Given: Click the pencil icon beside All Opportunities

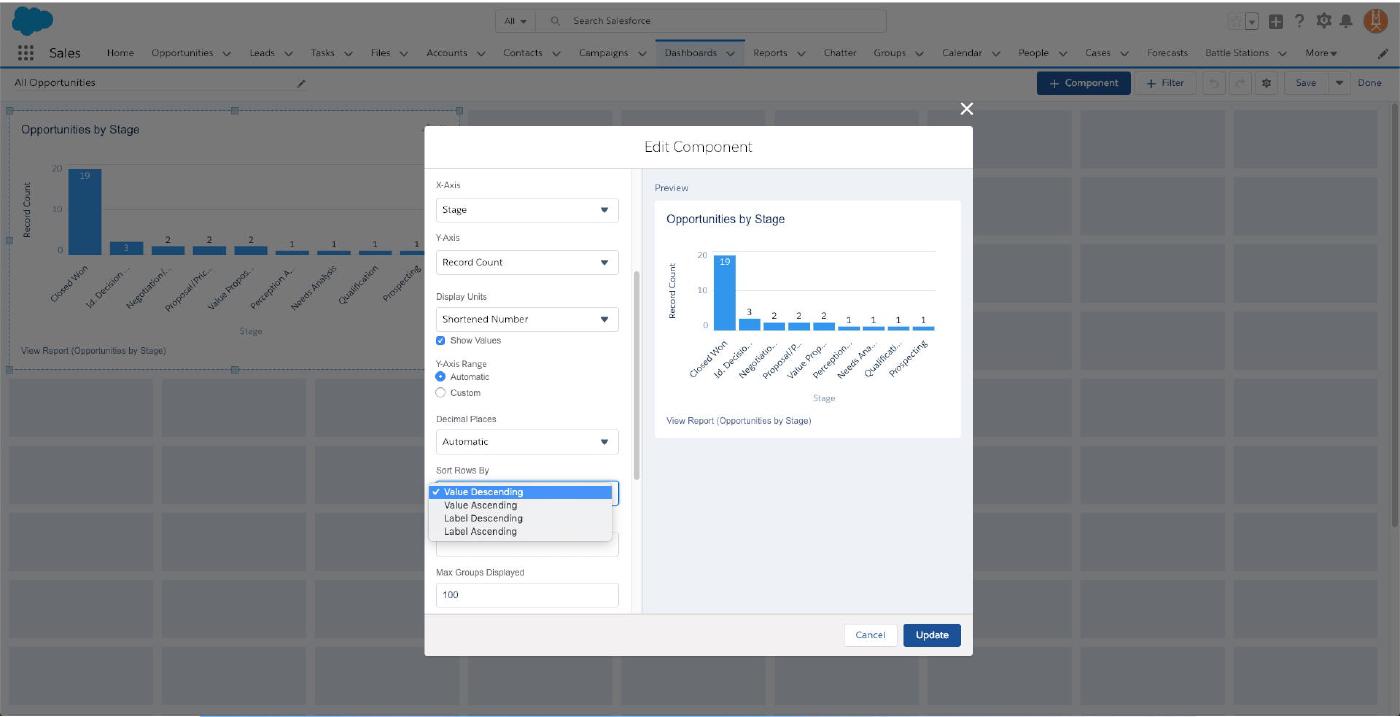Looking at the screenshot, I should click(302, 83).
